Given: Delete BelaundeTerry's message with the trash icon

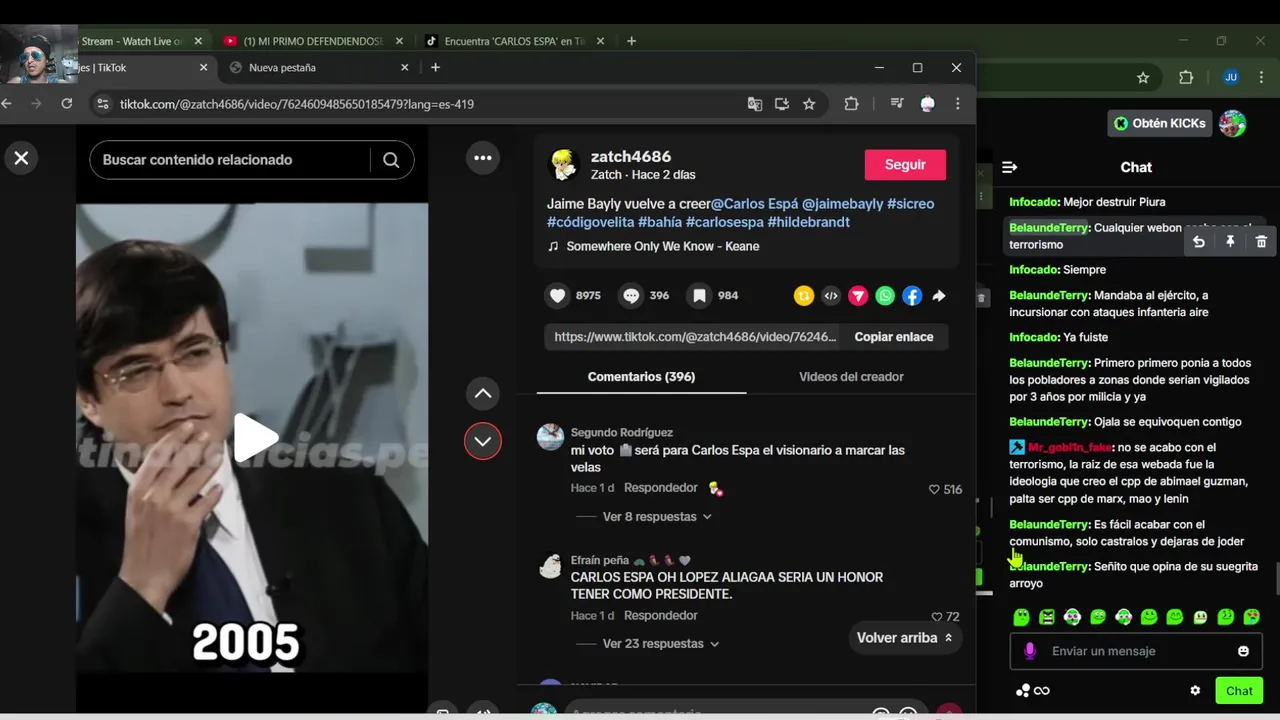Looking at the screenshot, I should pos(1261,242).
